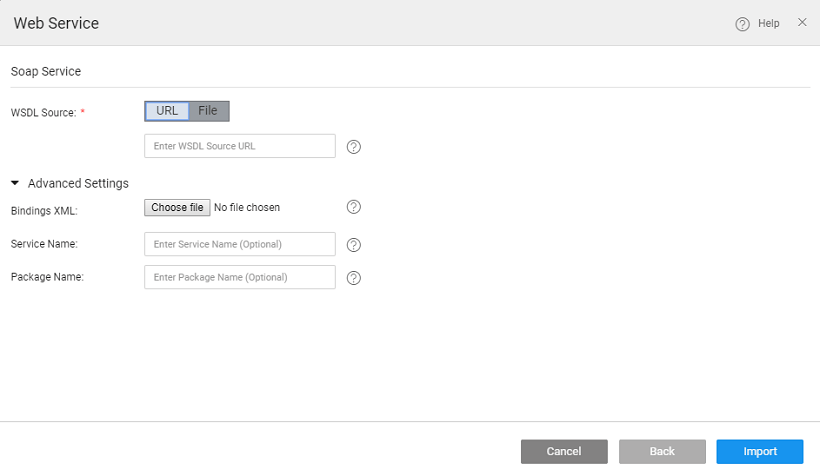The height and width of the screenshot is (476, 820).
Task: Click into the Package Name input
Action: 240,277
